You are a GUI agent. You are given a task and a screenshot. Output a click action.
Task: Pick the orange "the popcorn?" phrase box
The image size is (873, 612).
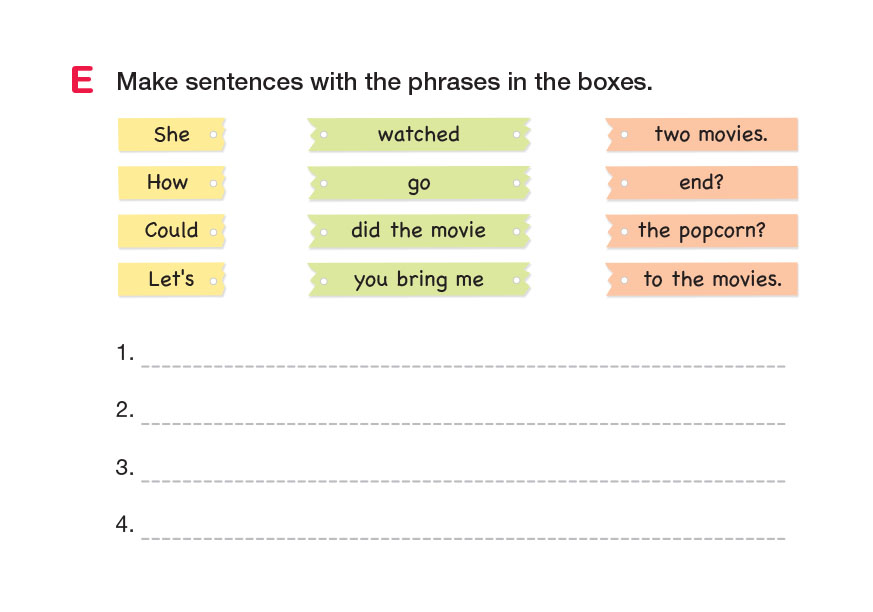pos(701,231)
